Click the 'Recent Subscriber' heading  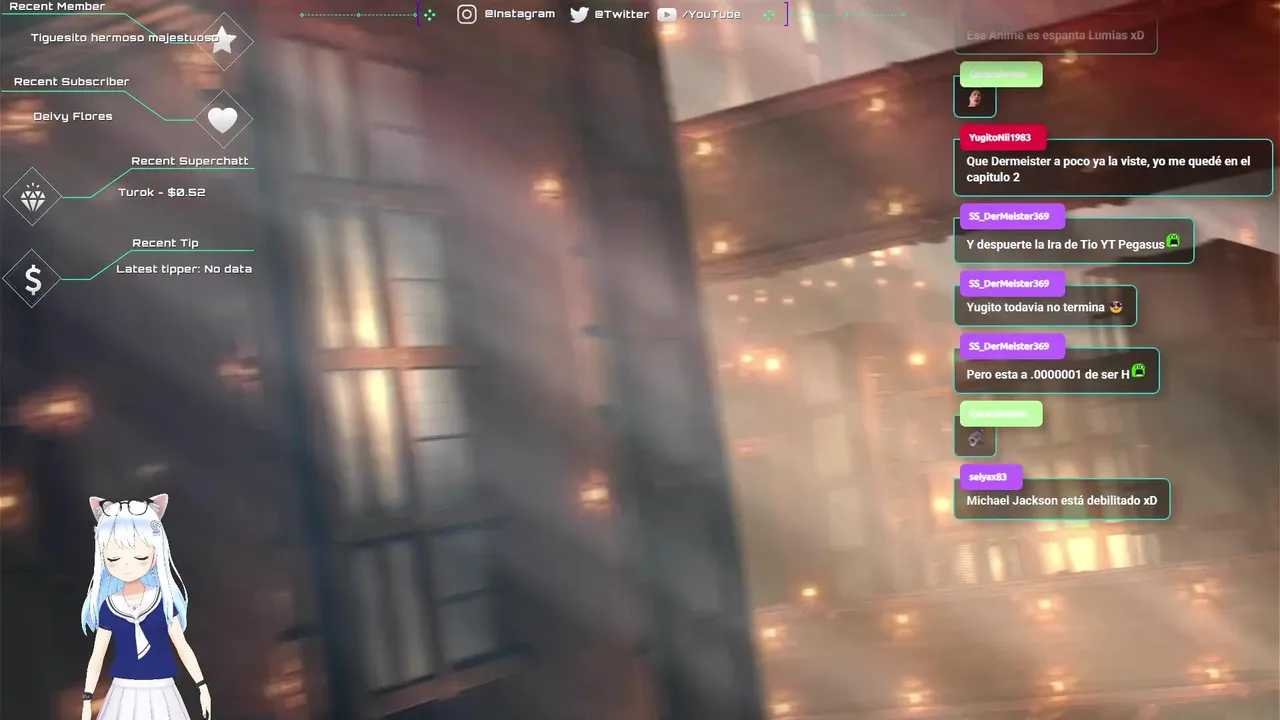pyautogui.click(x=71, y=82)
